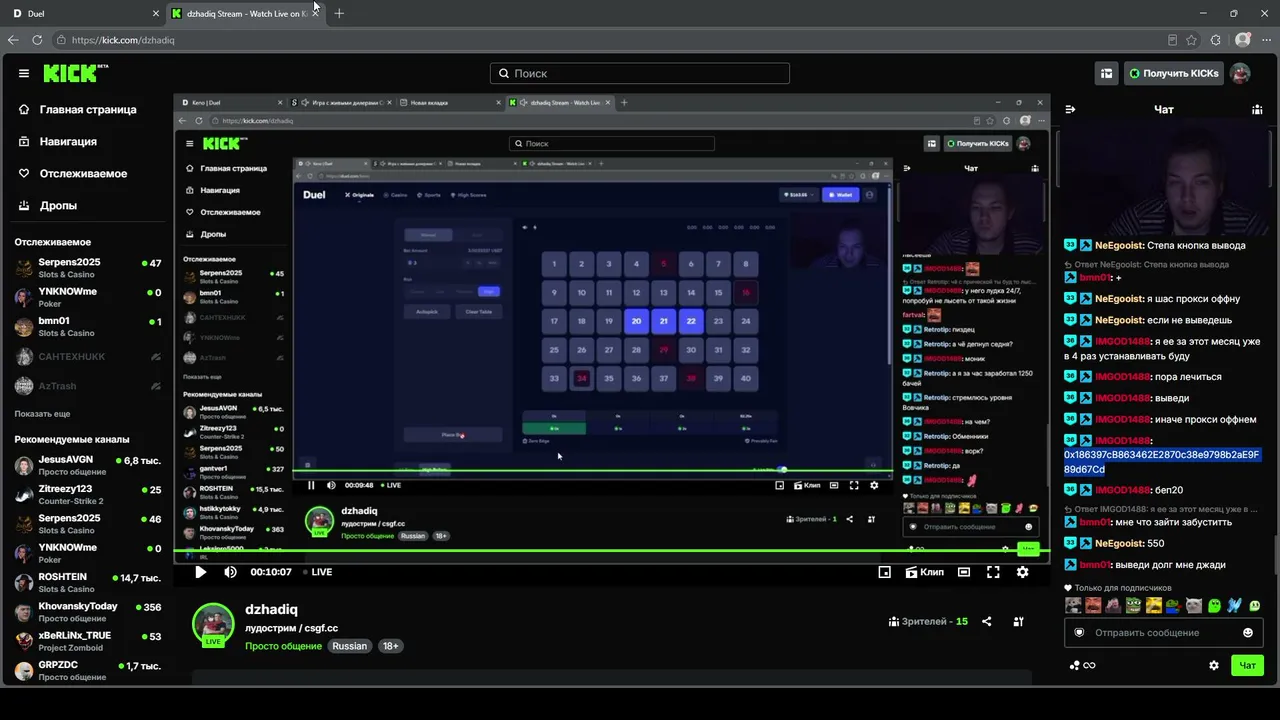This screenshot has width=1280, height=720.
Task: Open followed channel YNKNOWme
Action: 87,297
